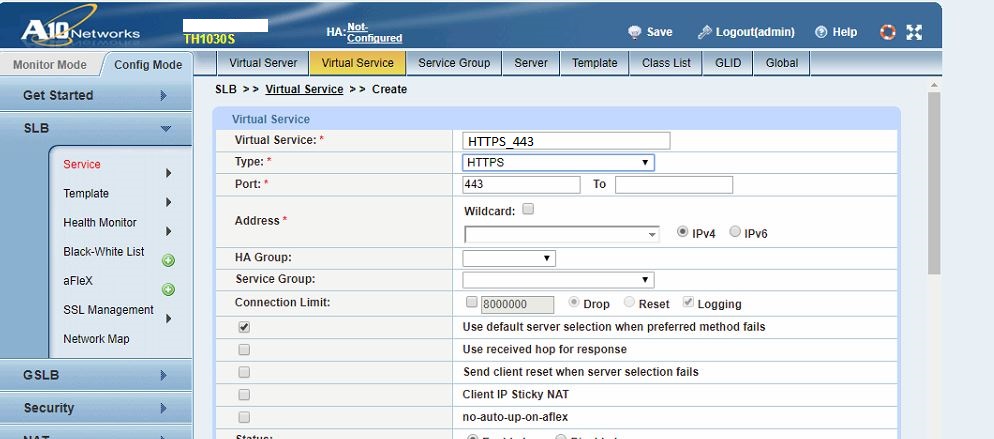This screenshot has height=439, width=994.
Task: Select the IPv6 radio button
Action: point(735,232)
